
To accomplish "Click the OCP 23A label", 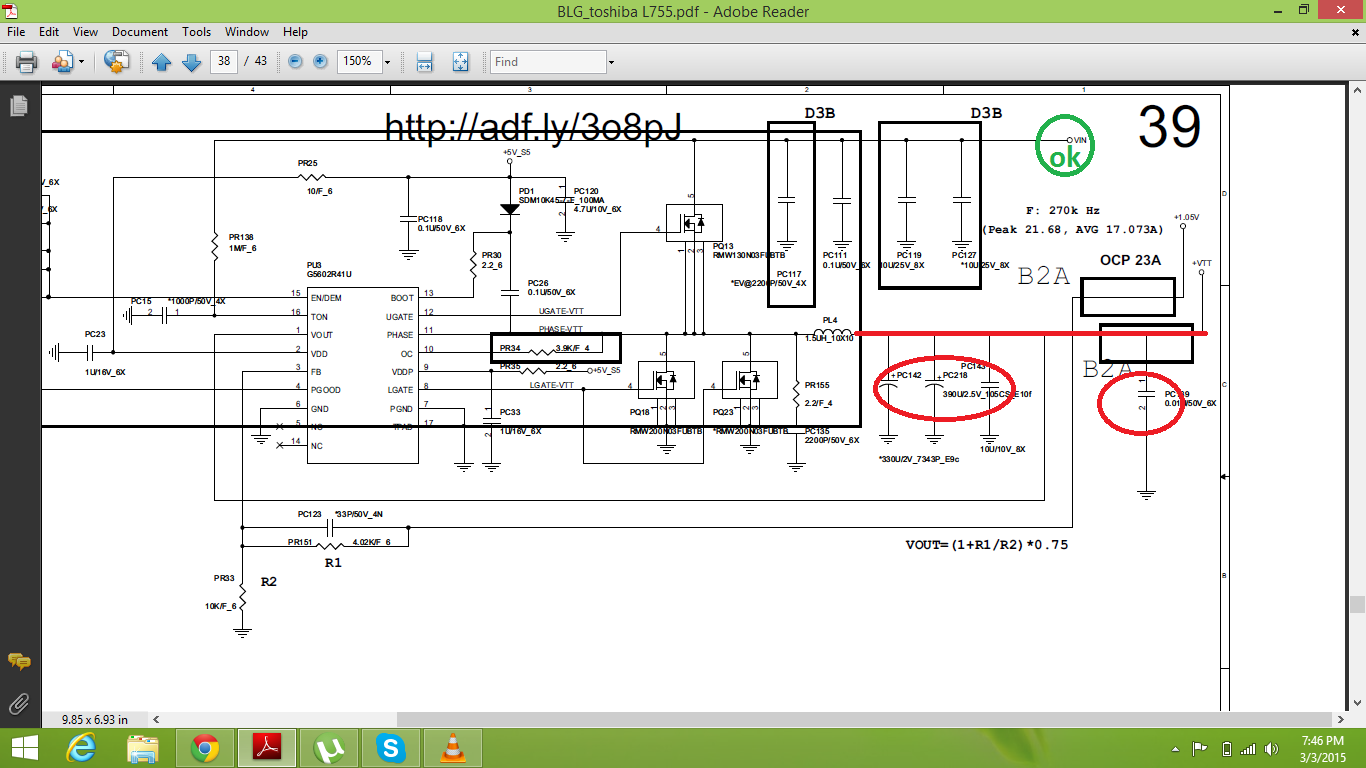I will [1130, 259].
